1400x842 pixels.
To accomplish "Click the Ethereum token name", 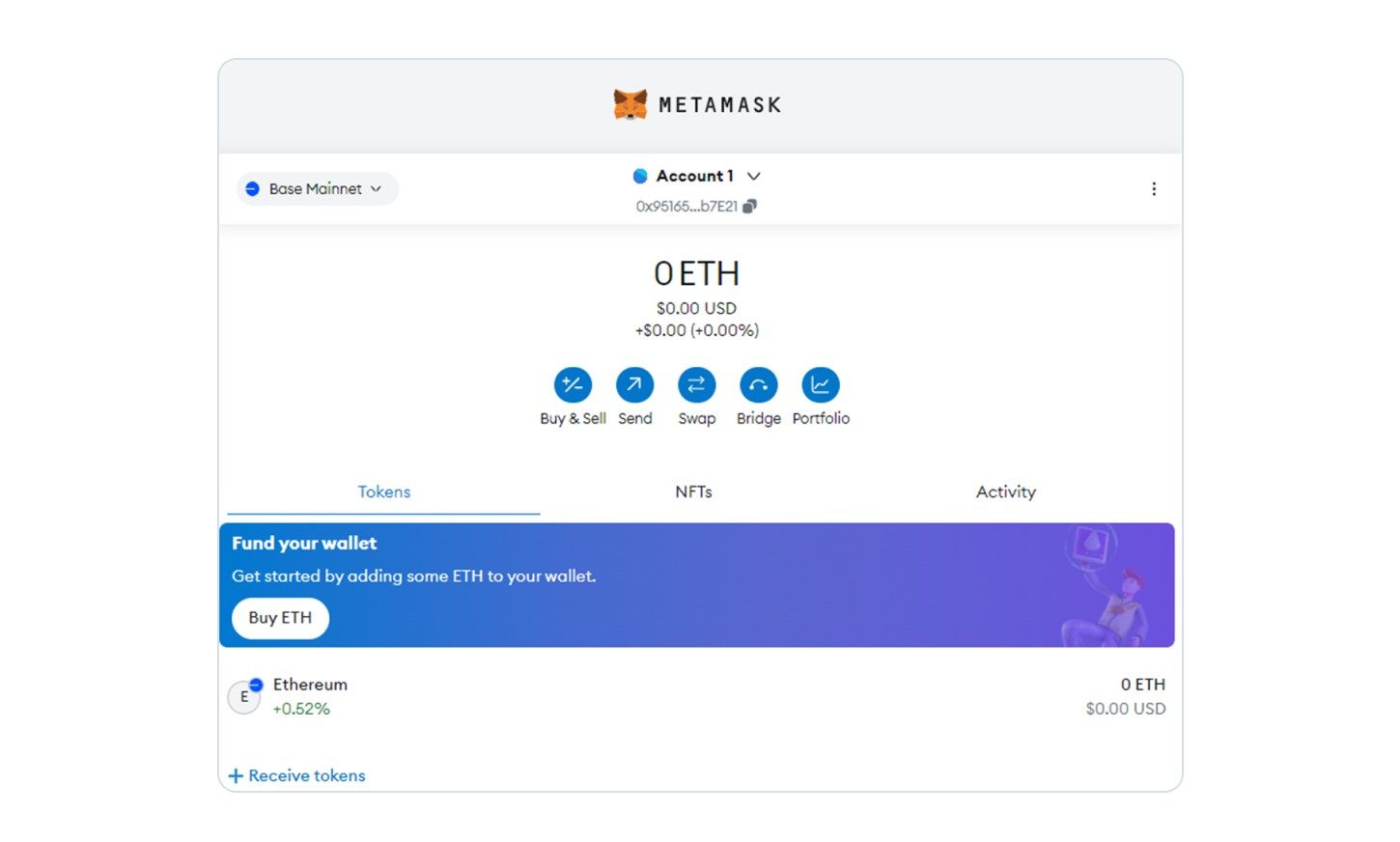I will [x=310, y=685].
